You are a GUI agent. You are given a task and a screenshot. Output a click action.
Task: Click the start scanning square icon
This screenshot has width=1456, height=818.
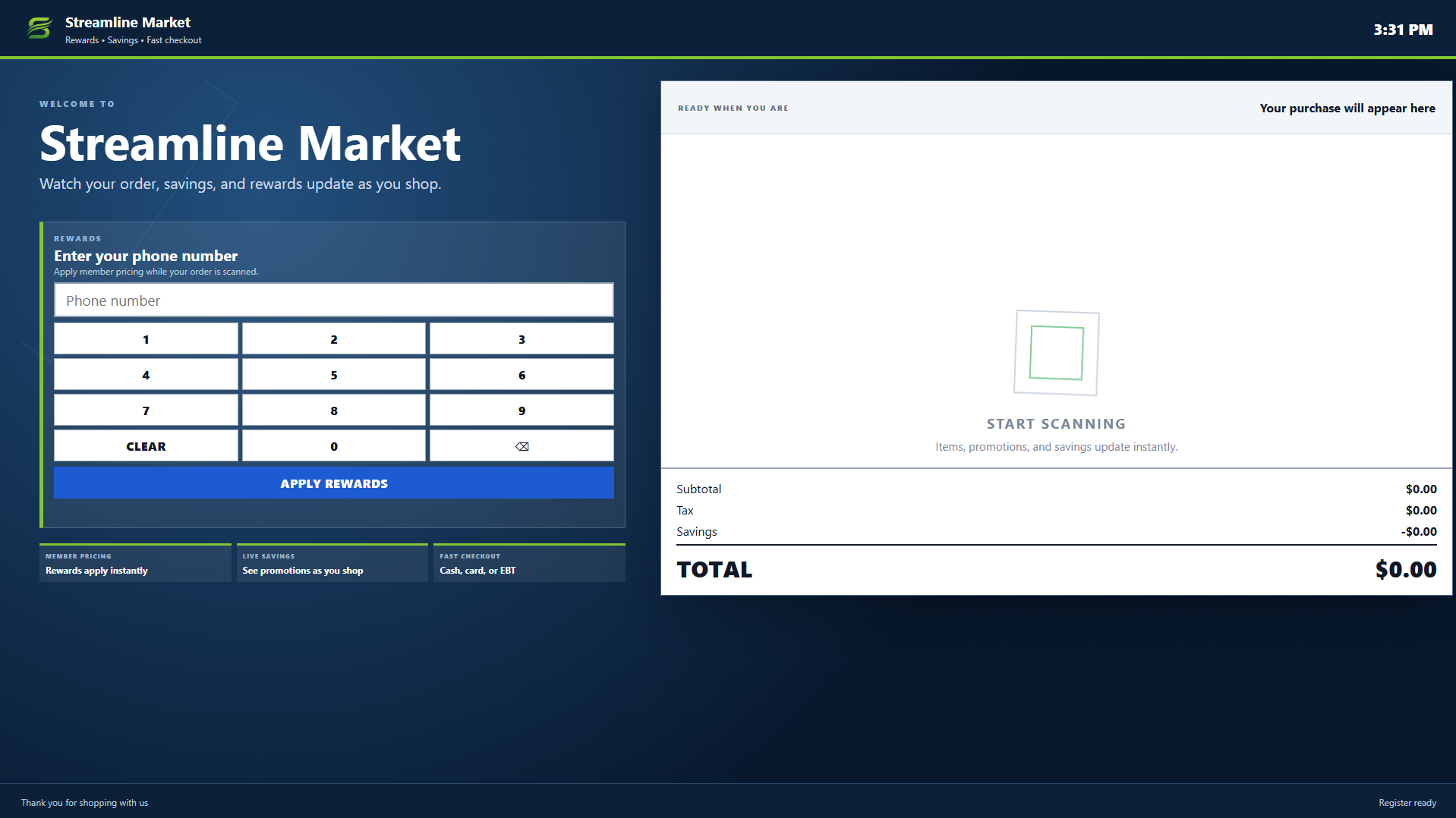[1056, 353]
